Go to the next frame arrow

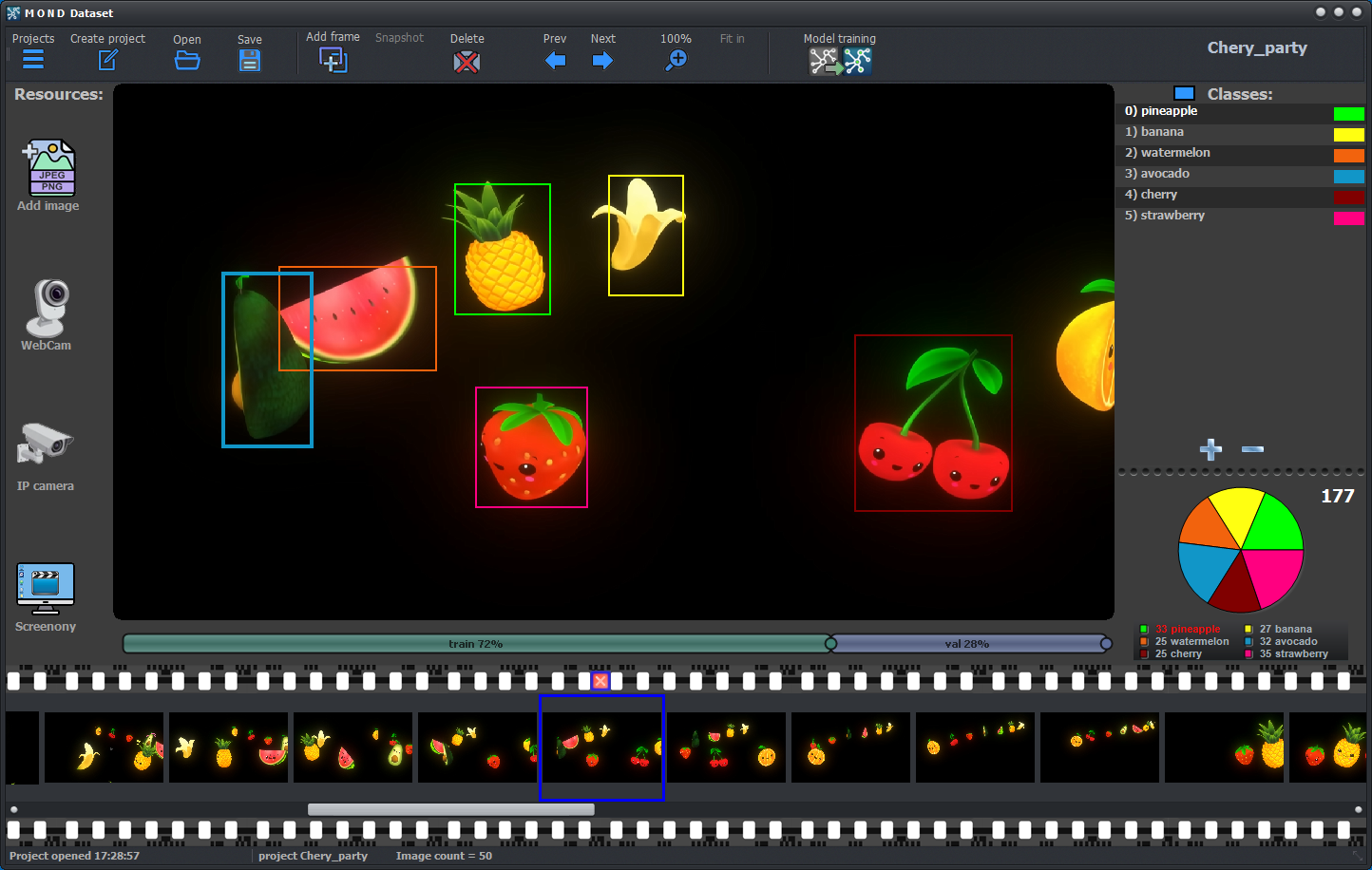pyautogui.click(x=602, y=61)
